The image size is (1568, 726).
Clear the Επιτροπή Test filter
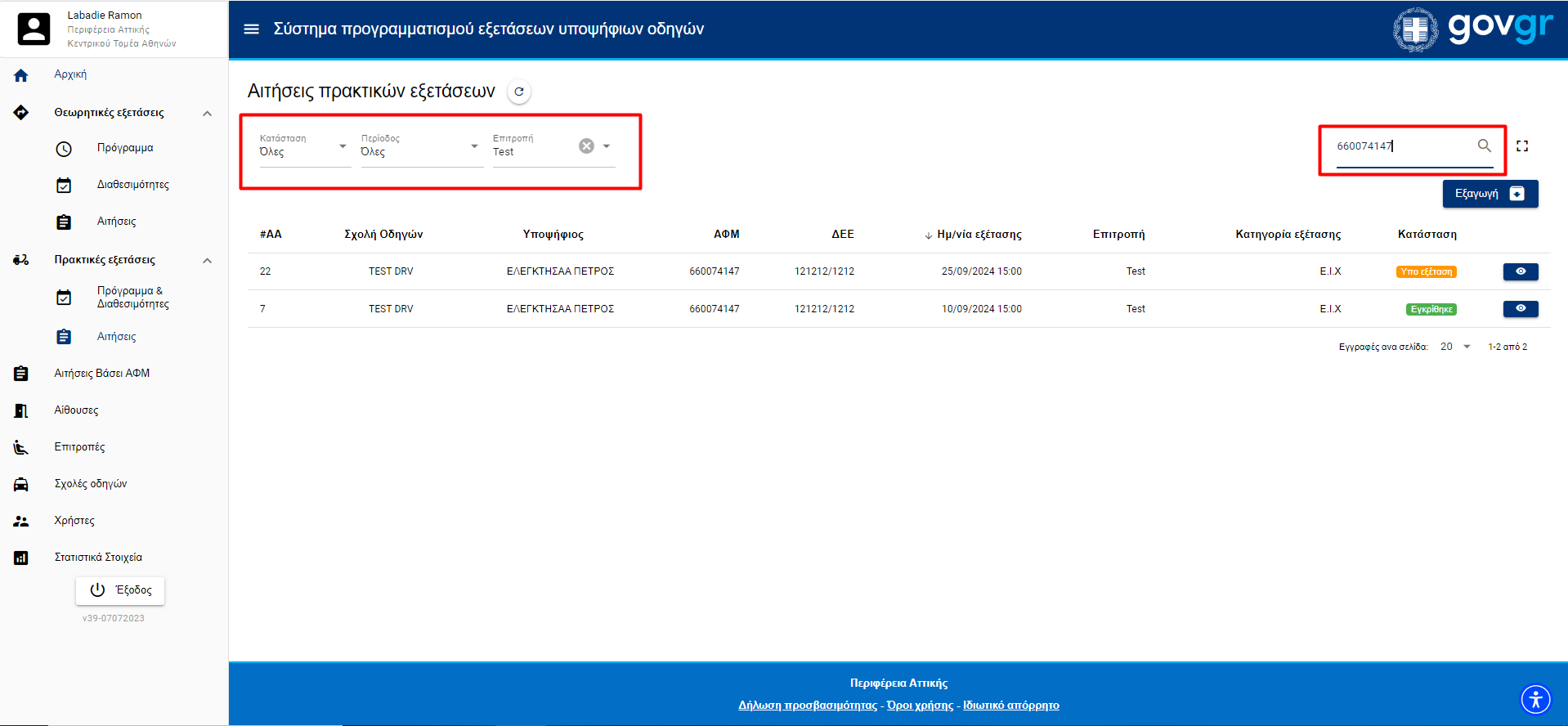586,146
